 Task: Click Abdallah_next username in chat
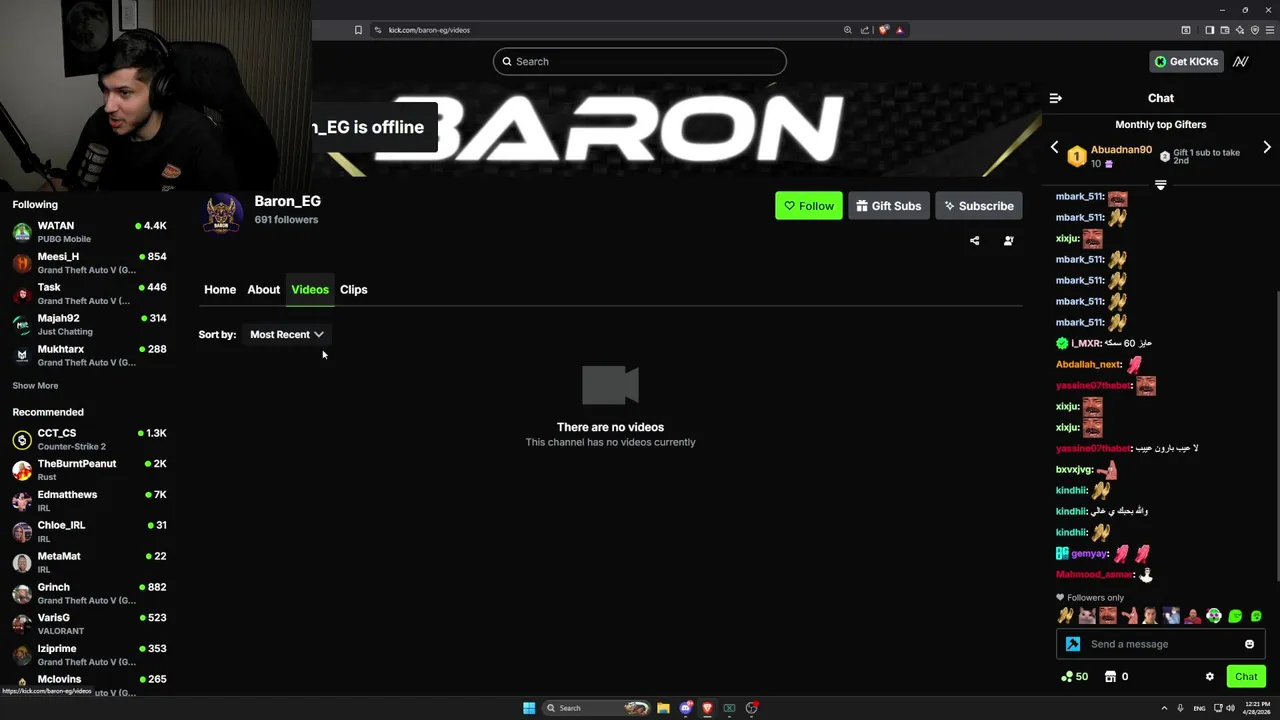(x=1089, y=364)
